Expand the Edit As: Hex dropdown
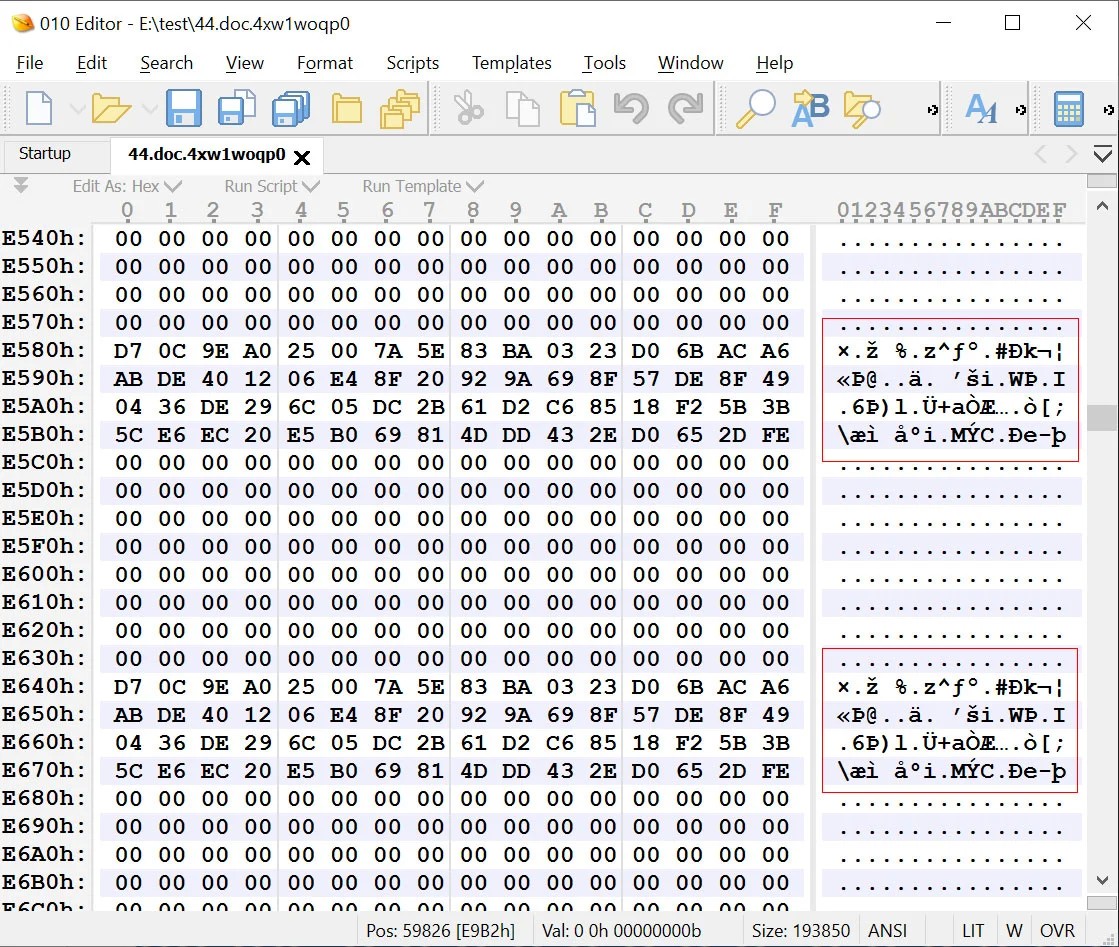 127,186
